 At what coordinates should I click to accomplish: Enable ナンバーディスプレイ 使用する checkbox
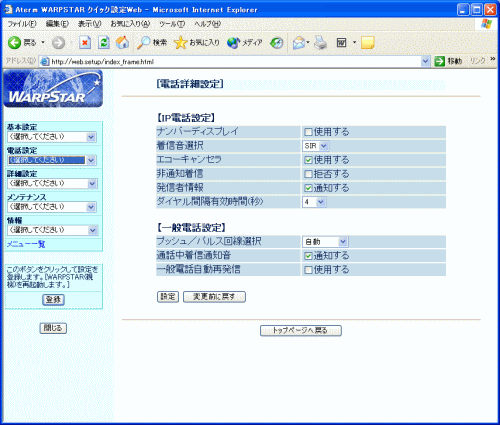point(308,132)
